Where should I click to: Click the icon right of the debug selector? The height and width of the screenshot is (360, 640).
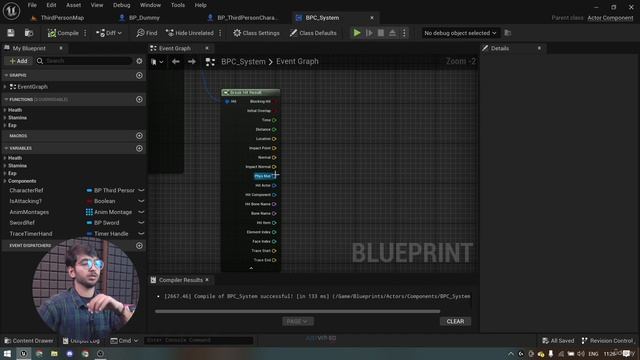508,33
